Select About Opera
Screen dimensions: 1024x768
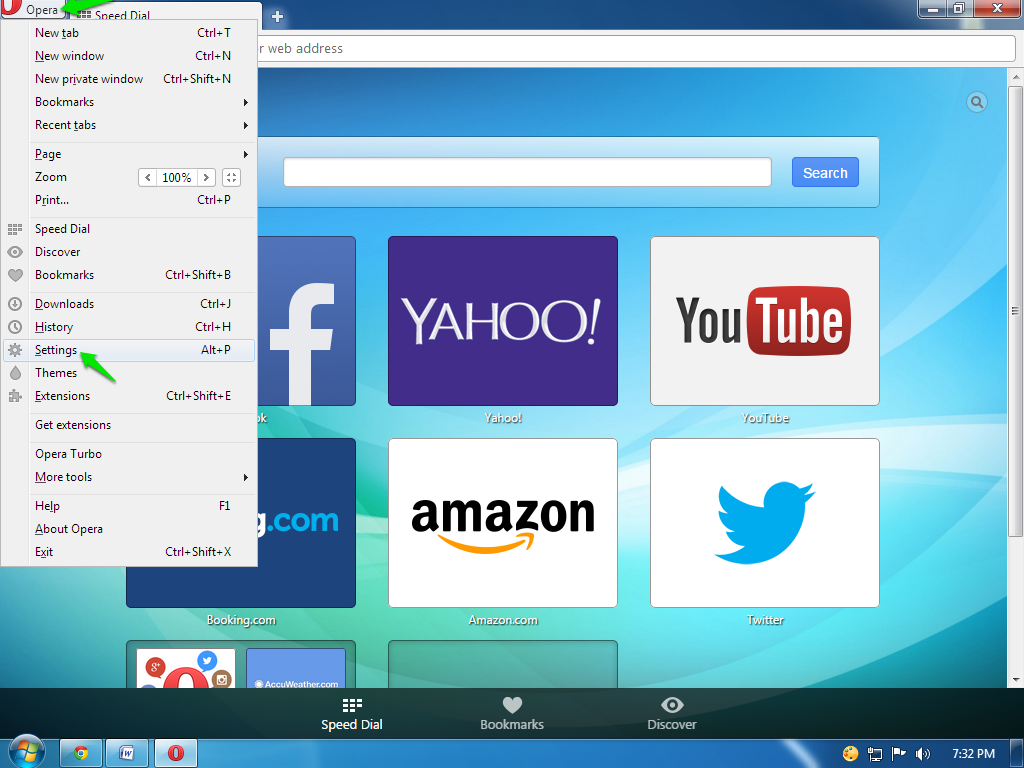tap(129, 529)
